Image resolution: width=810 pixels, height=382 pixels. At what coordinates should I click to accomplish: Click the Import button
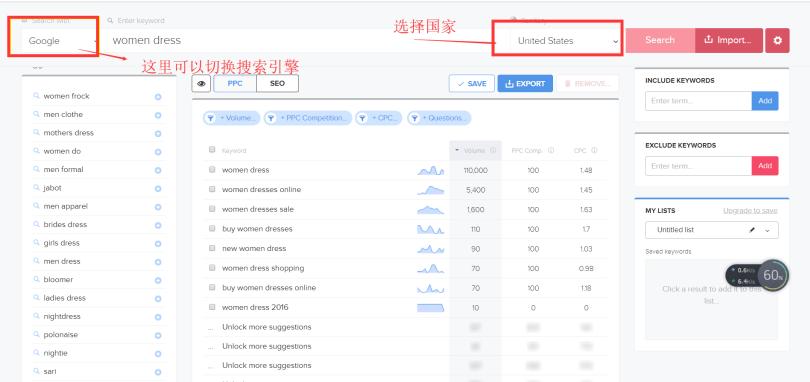point(729,40)
